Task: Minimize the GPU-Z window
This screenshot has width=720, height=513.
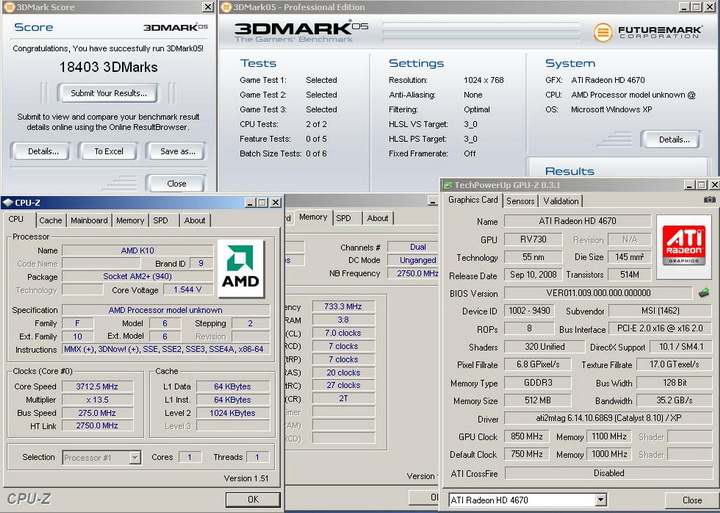Action: (x=689, y=185)
